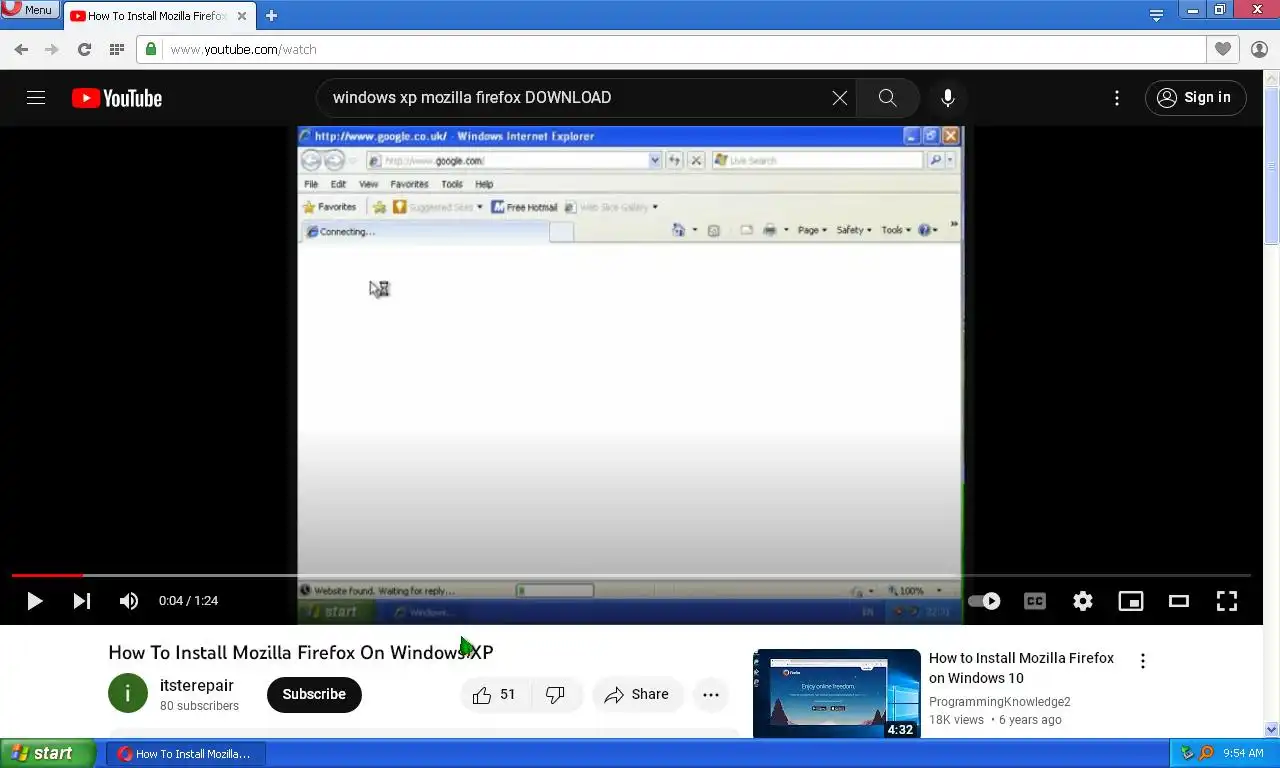Bookmark this page with the heart icon
The width and height of the screenshot is (1280, 768).
[x=1223, y=49]
